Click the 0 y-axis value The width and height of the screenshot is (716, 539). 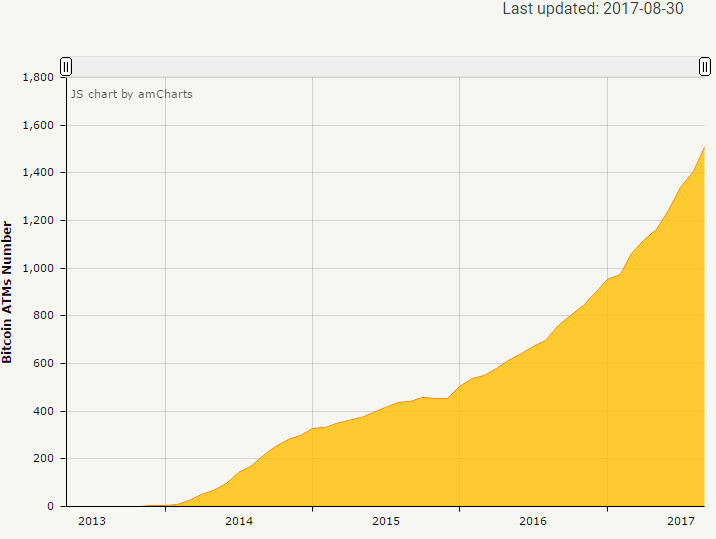50,506
